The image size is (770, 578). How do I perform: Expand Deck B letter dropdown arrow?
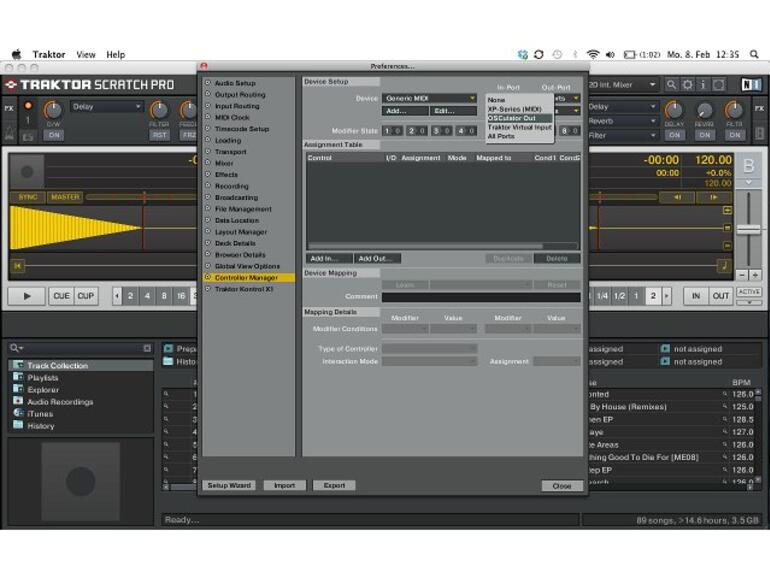click(748, 182)
